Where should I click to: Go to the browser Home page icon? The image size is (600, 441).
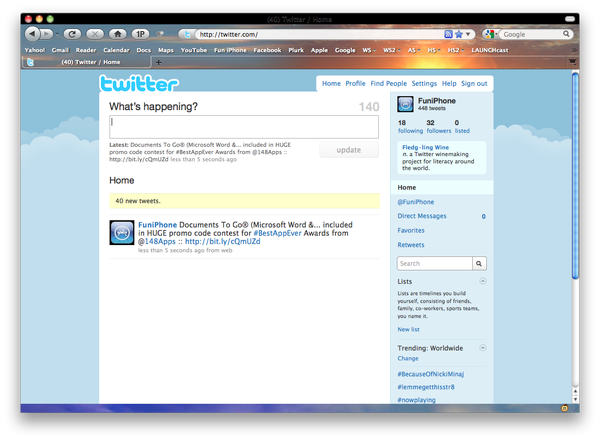point(118,34)
